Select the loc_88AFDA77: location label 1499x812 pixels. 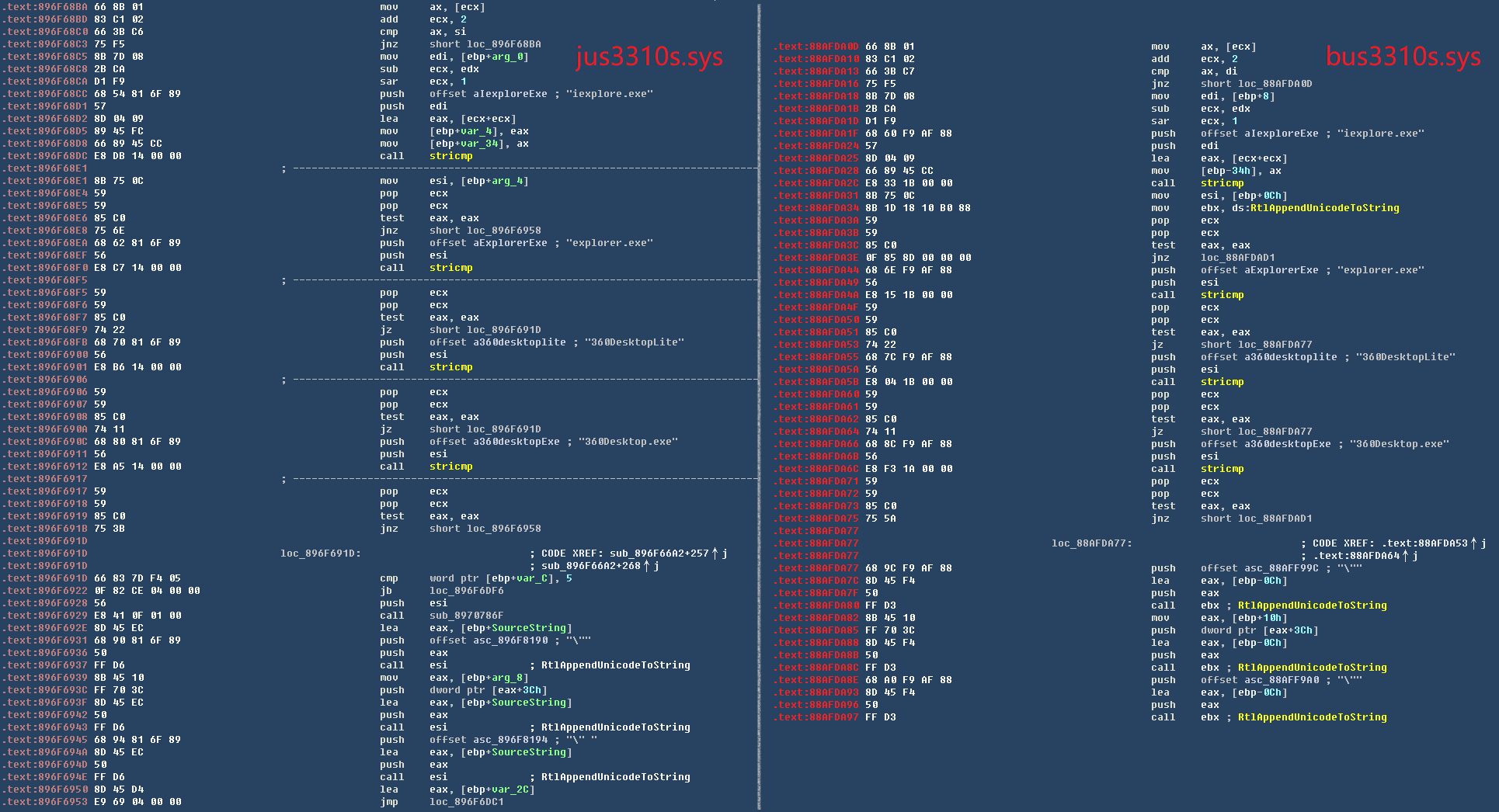point(1091,543)
